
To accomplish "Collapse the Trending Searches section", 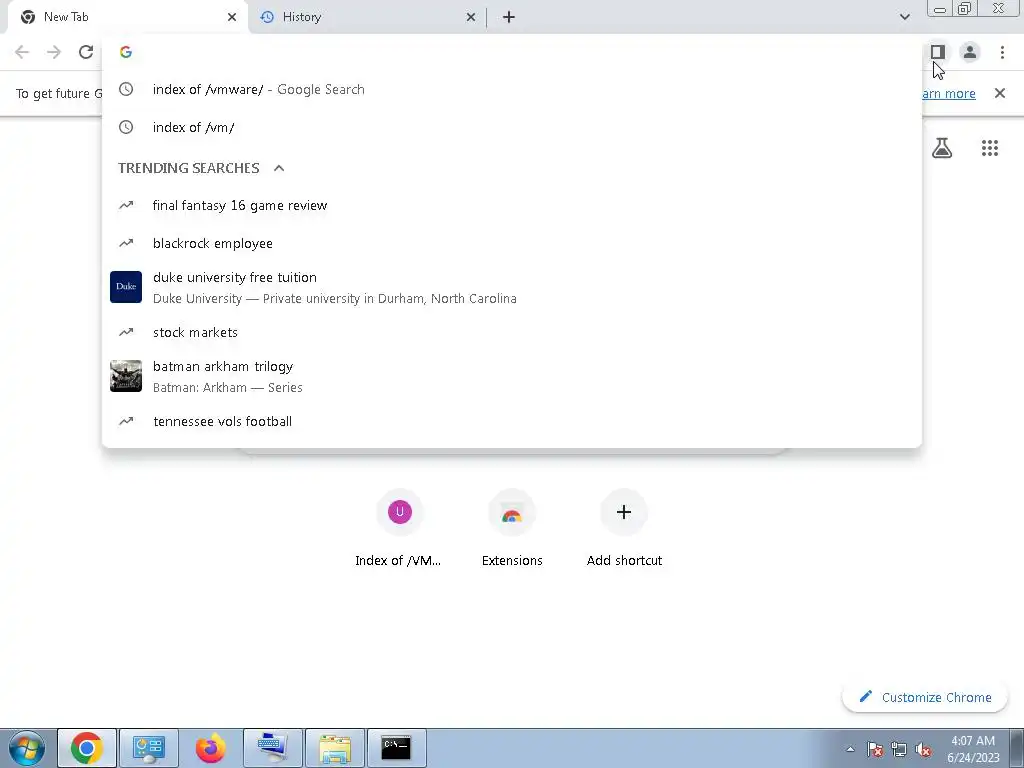I will tap(279, 168).
